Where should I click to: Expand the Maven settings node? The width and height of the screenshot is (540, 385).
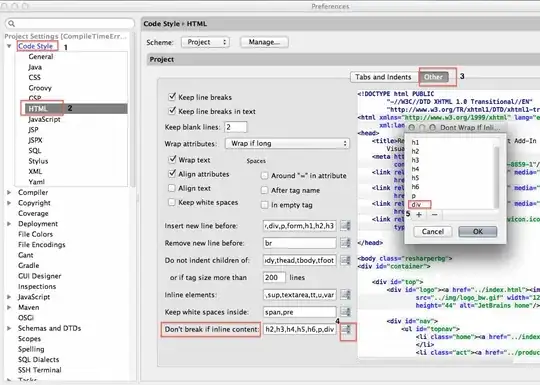coord(9,307)
